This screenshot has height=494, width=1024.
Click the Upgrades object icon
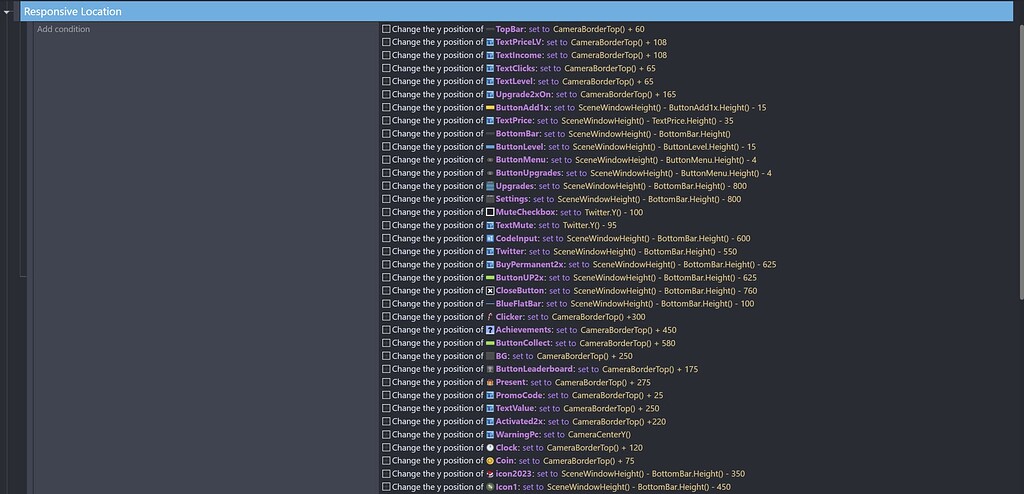point(490,186)
